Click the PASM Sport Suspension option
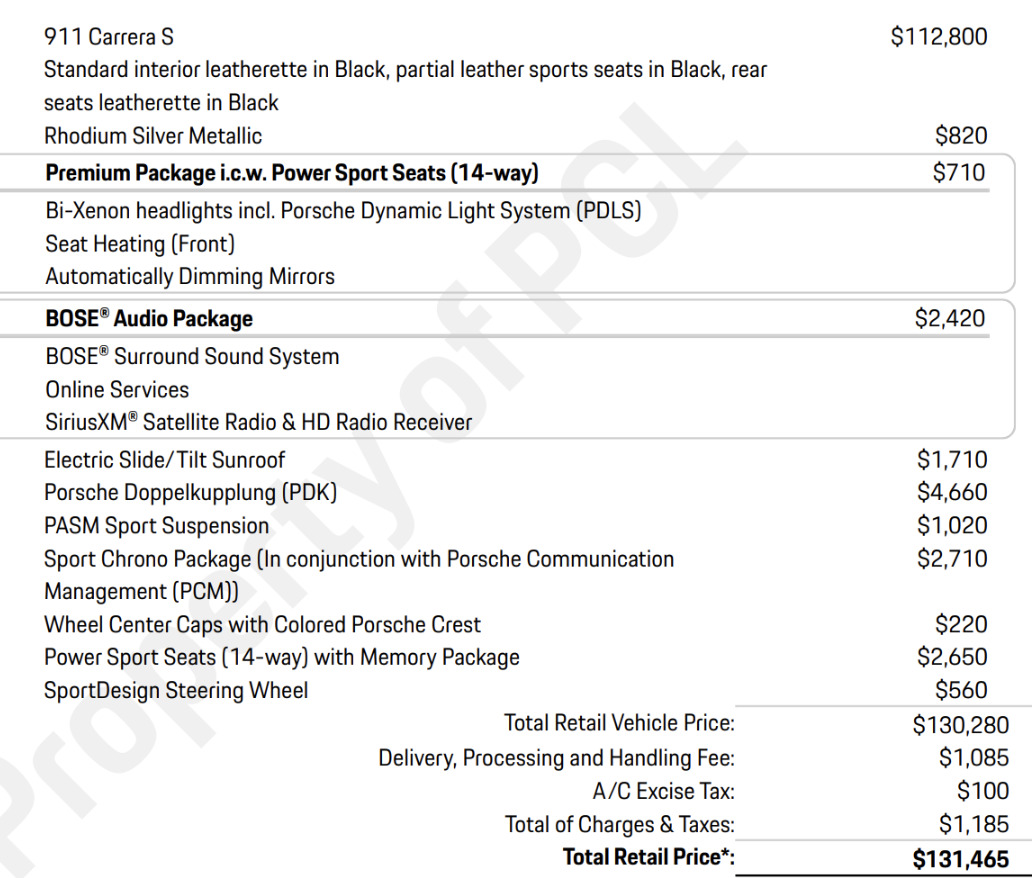 point(156,526)
